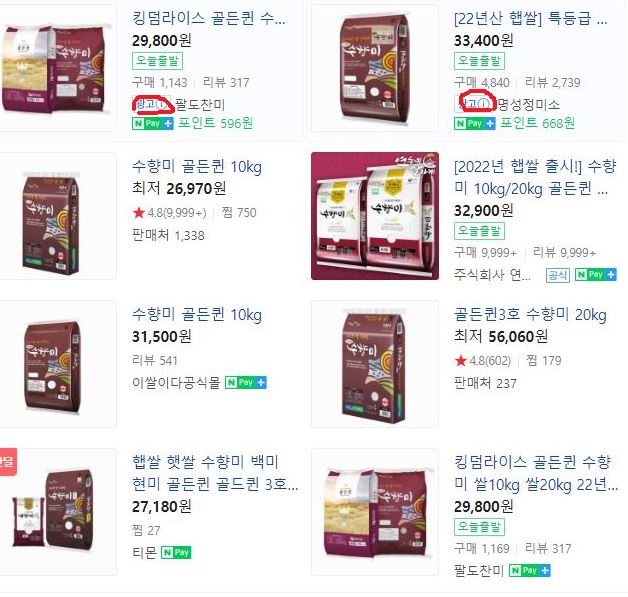
Task: Click the N Pay badge next to 티몬
Action: (x=176, y=552)
